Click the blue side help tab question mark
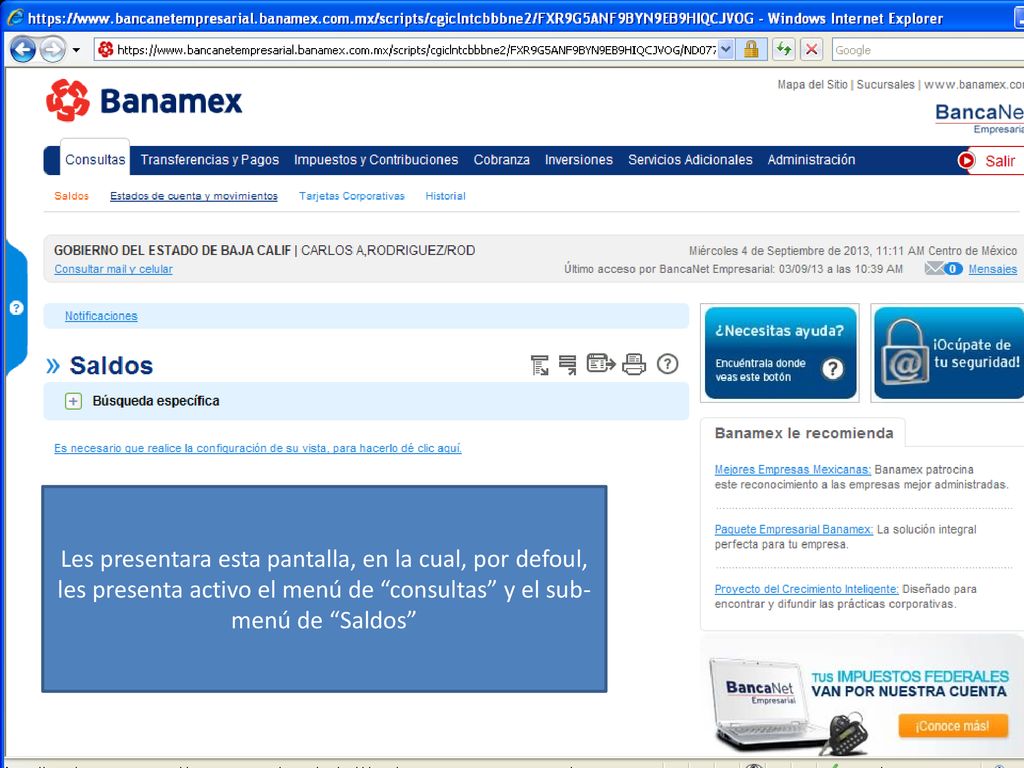This screenshot has width=1024, height=768. (16, 308)
